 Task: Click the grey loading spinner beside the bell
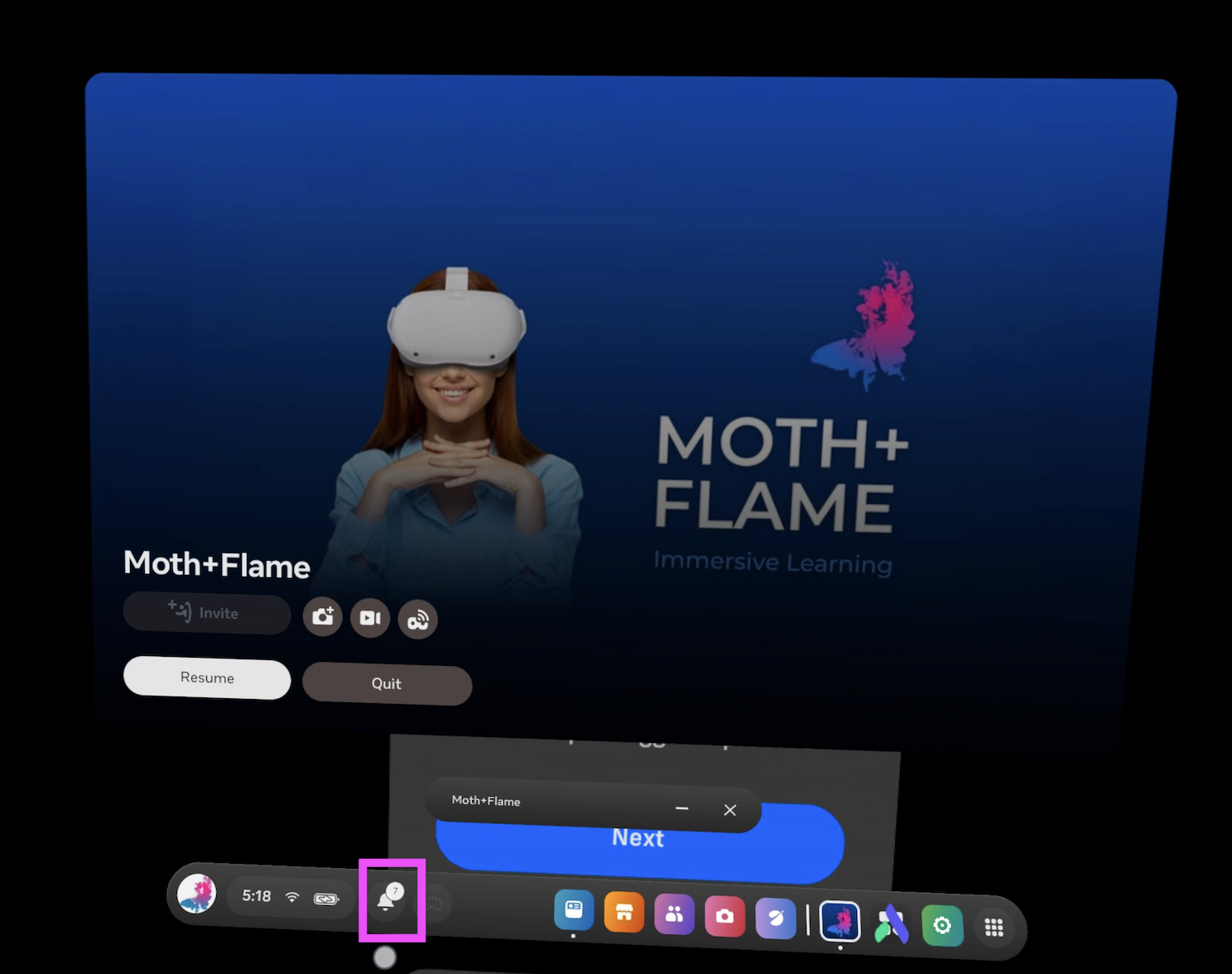coord(435,904)
